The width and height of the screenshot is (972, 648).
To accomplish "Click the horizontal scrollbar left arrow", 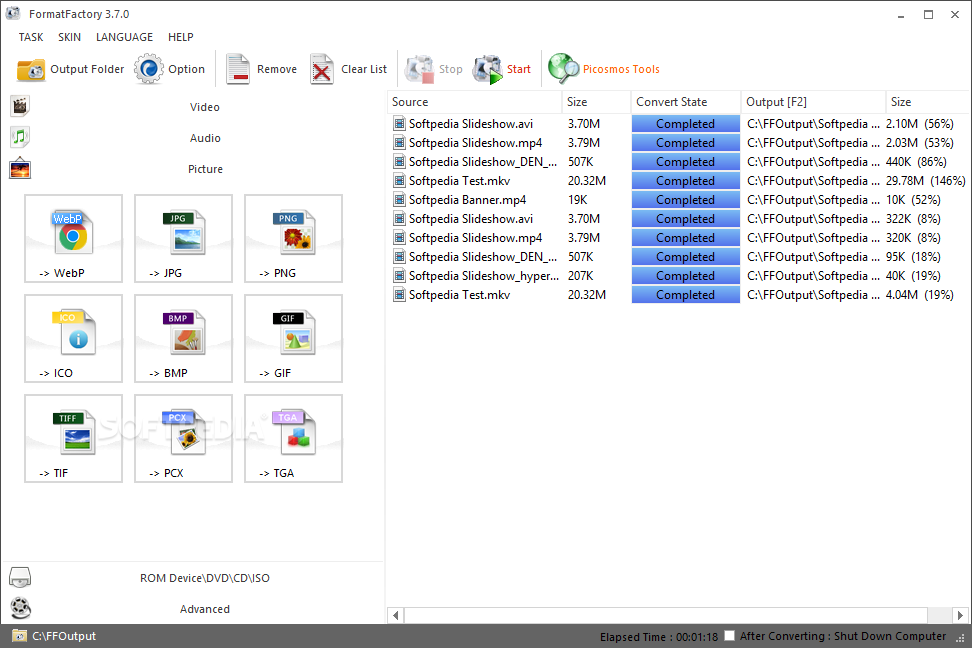I will pos(395,615).
